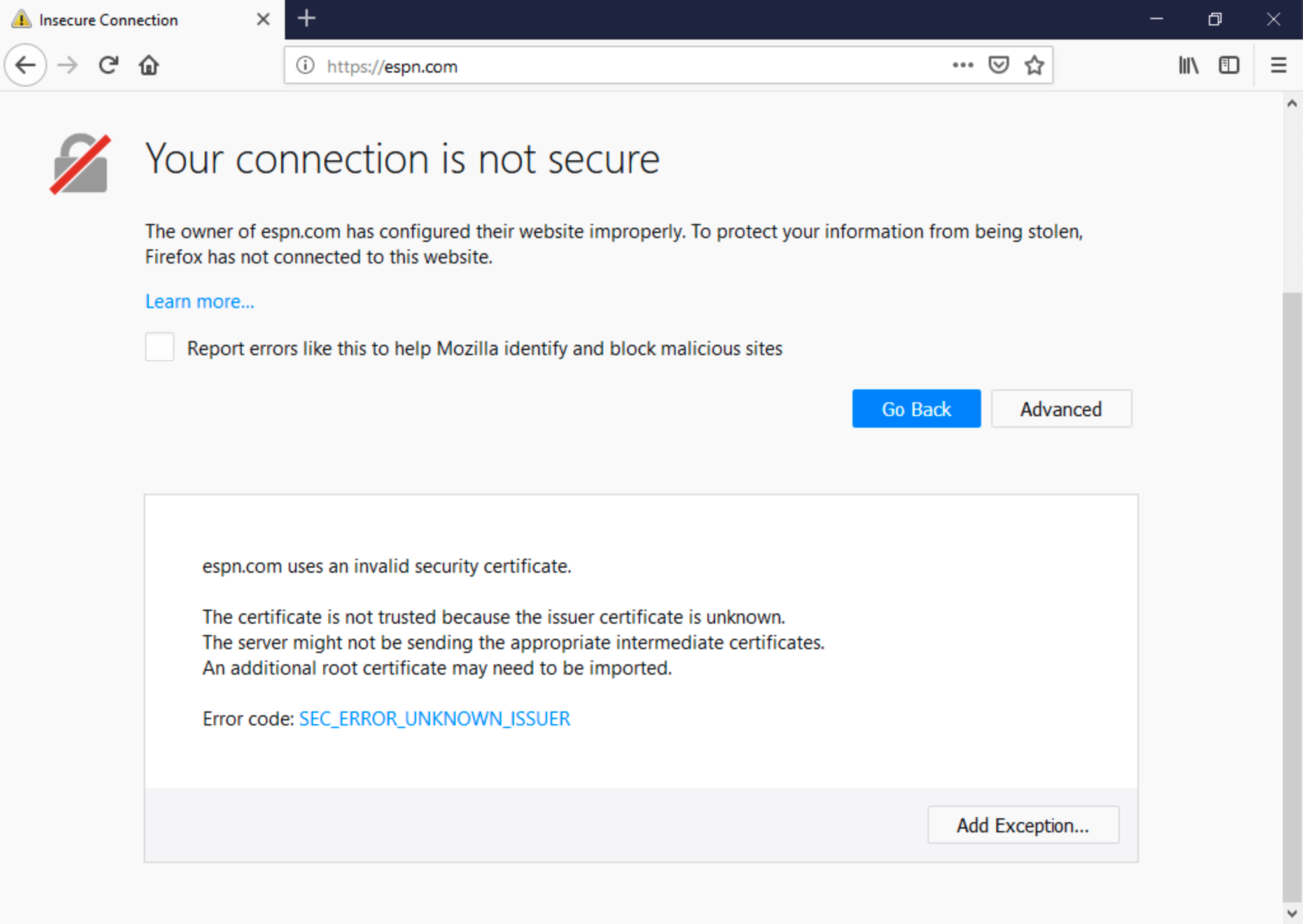Viewport: 1303px width, 924px height.
Task: Go to the Home page icon
Action: click(x=149, y=65)
